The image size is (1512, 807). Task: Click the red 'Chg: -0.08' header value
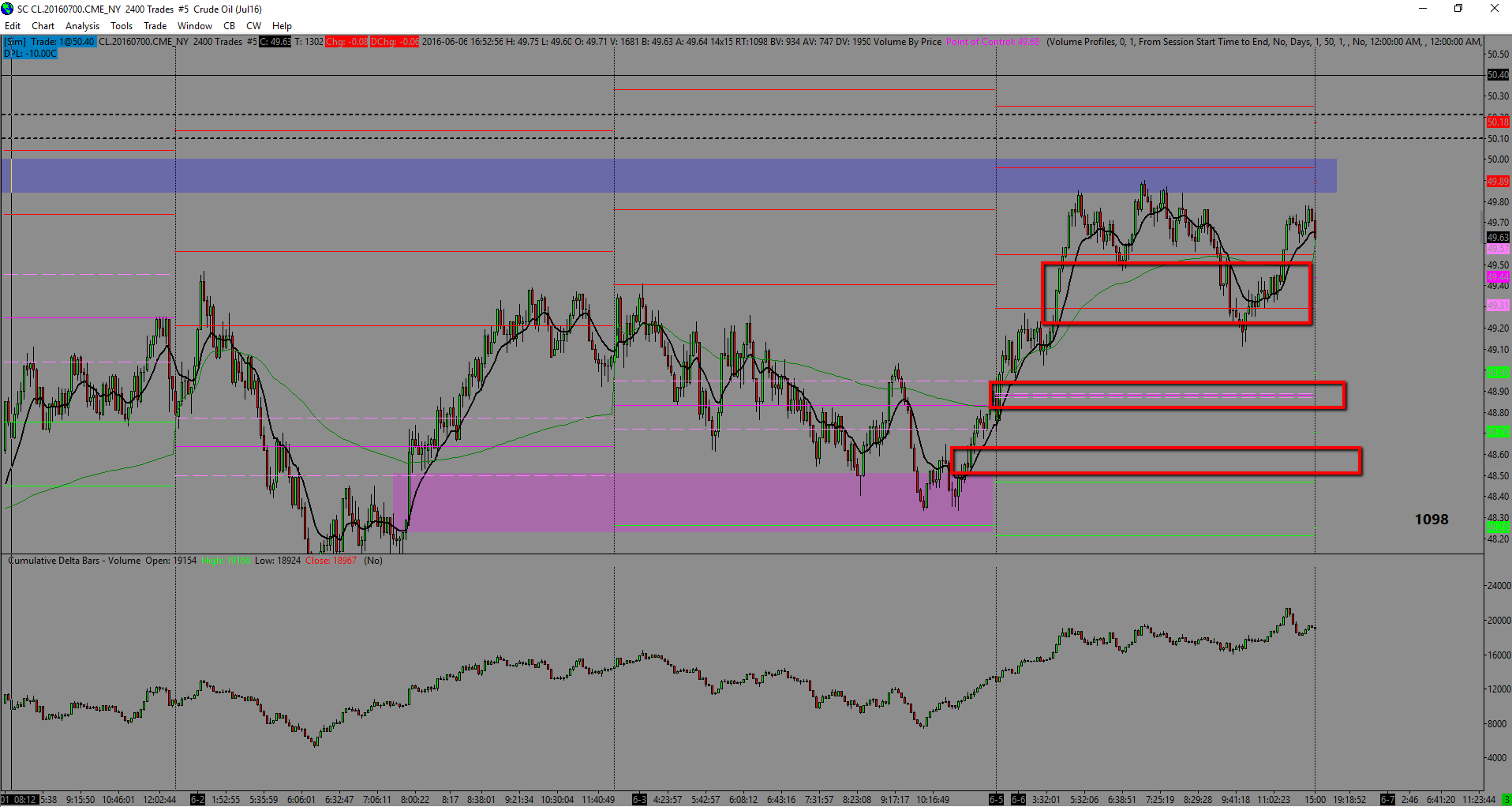click(346, 42)
